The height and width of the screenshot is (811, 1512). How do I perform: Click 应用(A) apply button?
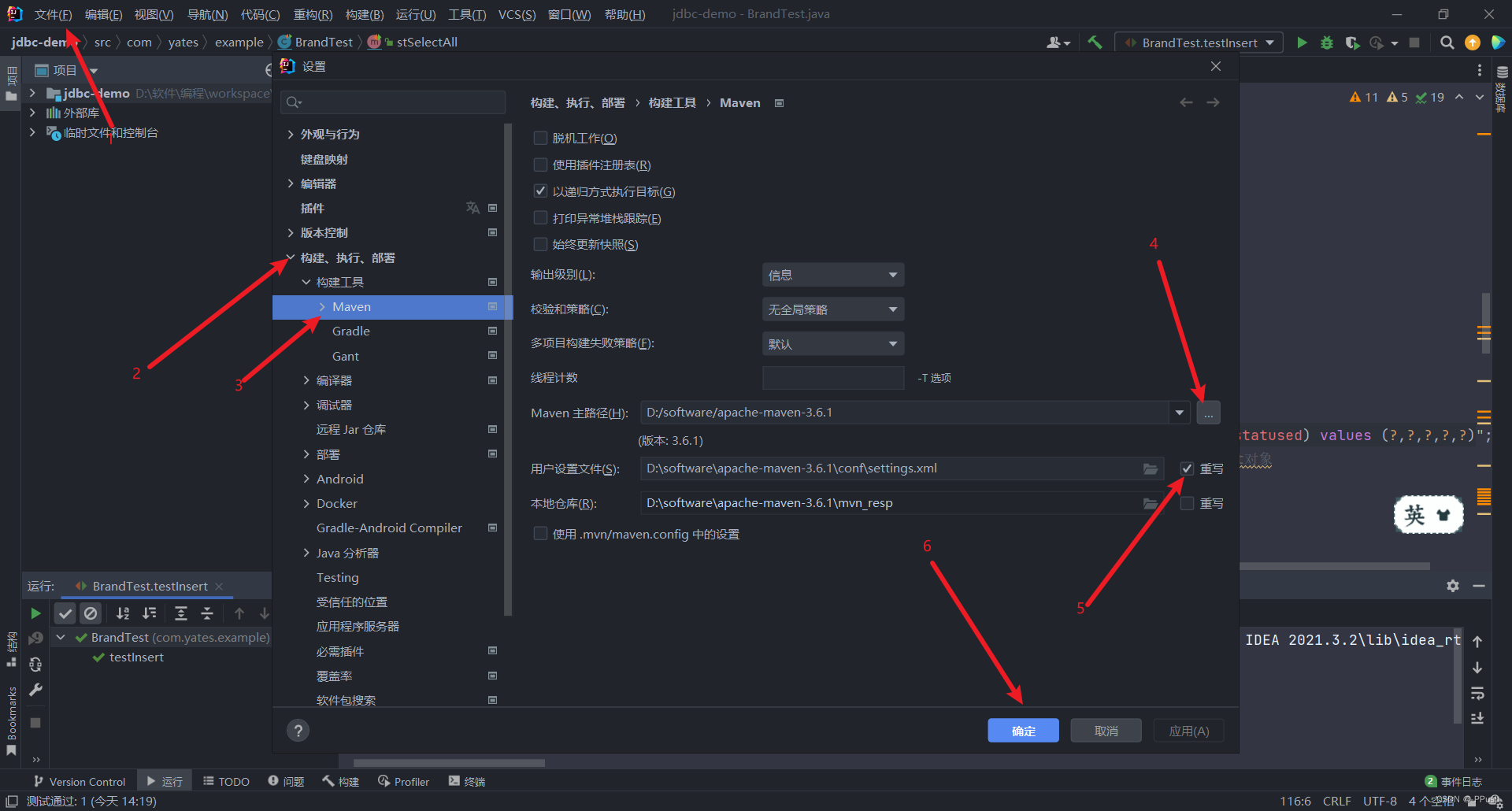(x=1188, y=731)
